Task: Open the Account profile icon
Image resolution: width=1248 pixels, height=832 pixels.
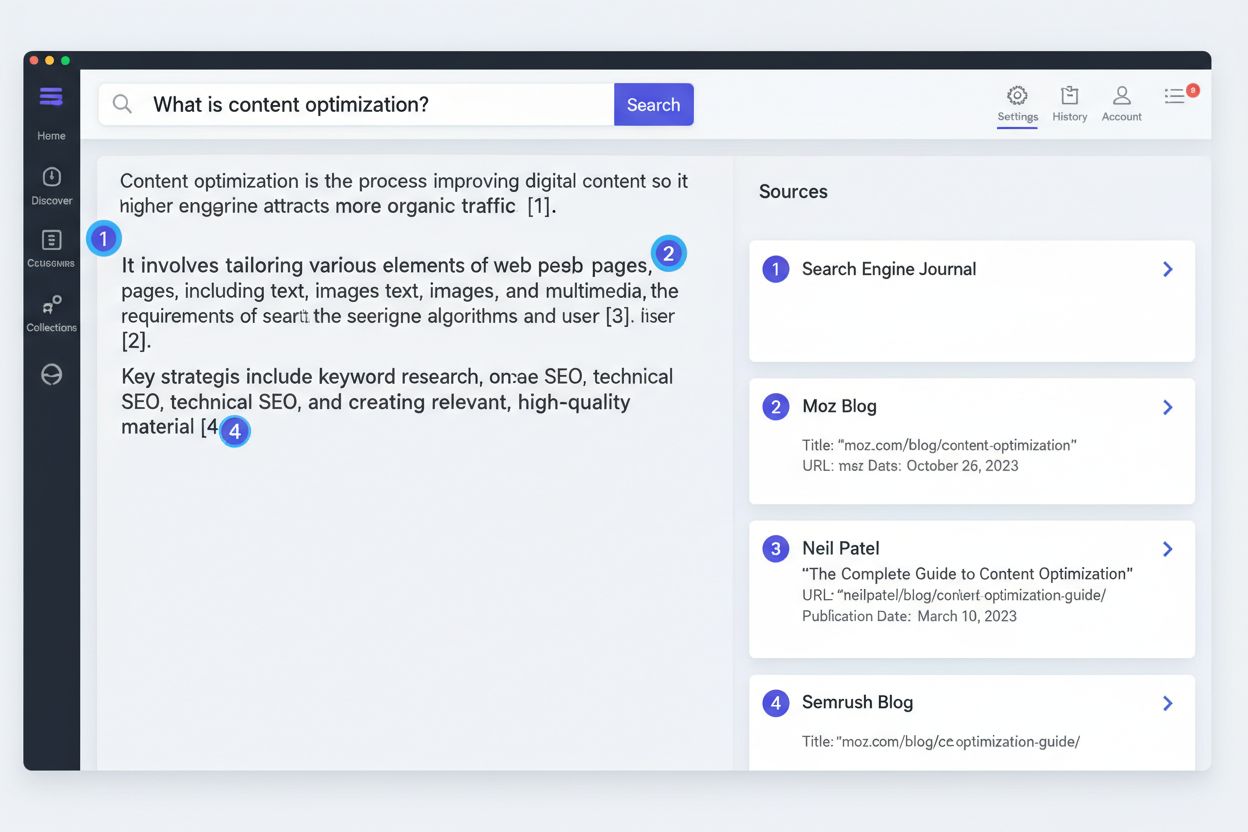Action: point(1121,95)
